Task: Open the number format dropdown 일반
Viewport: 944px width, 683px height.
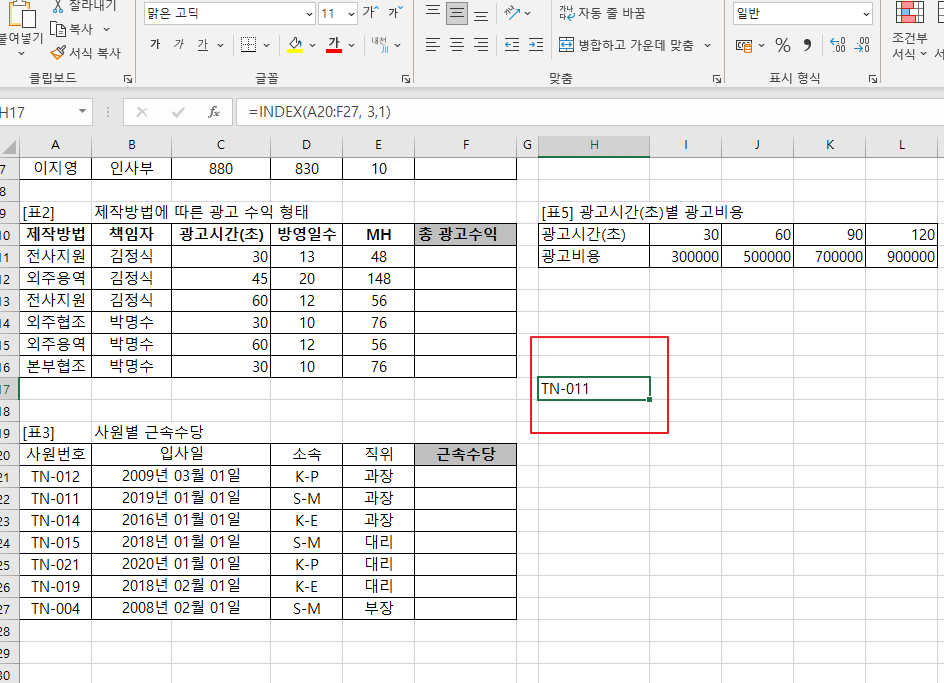Action: (x=866, y=13)
